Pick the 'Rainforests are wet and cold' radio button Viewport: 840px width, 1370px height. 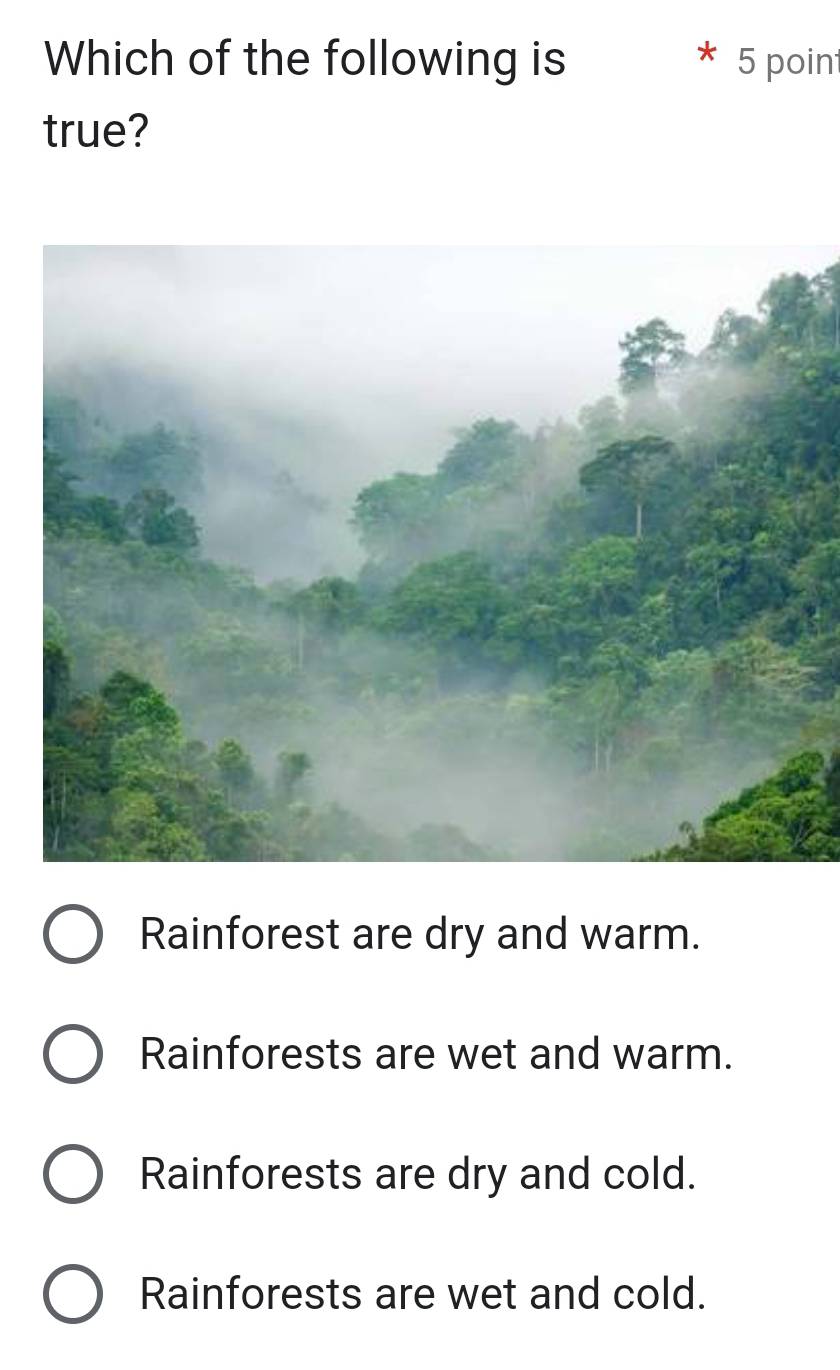[72, 1295]
